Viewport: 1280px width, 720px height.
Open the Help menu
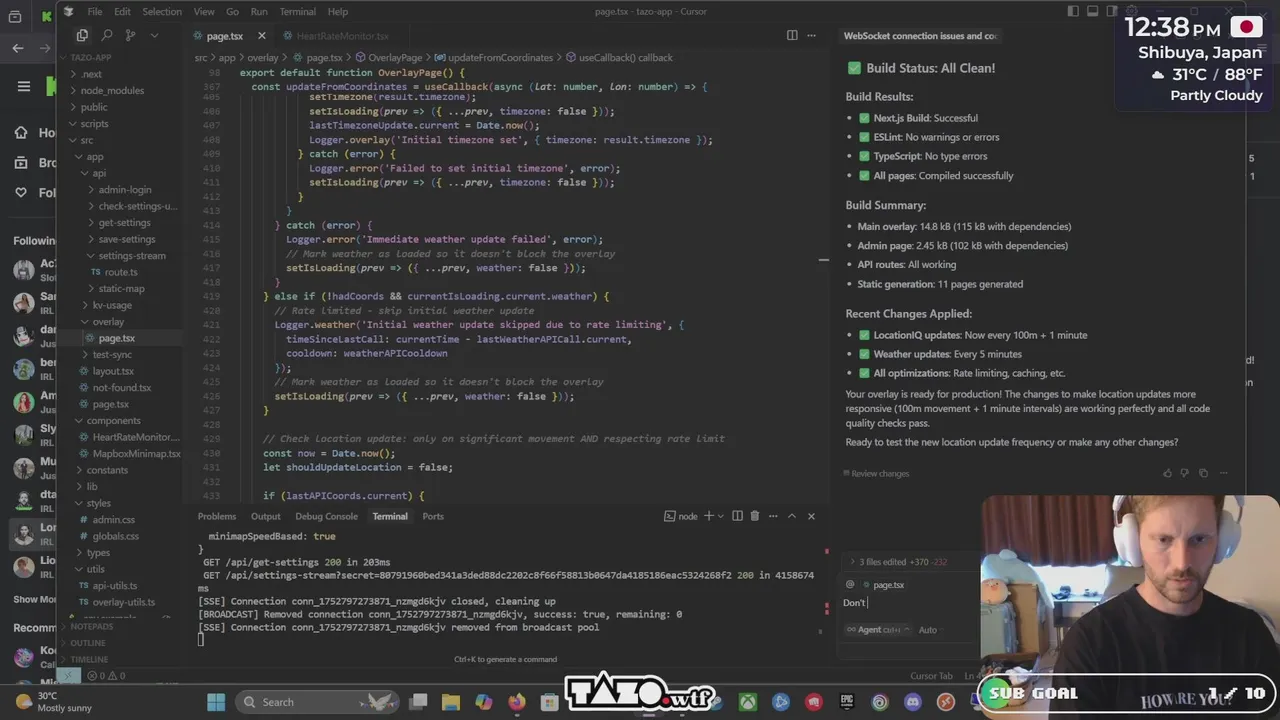(338, 11)
